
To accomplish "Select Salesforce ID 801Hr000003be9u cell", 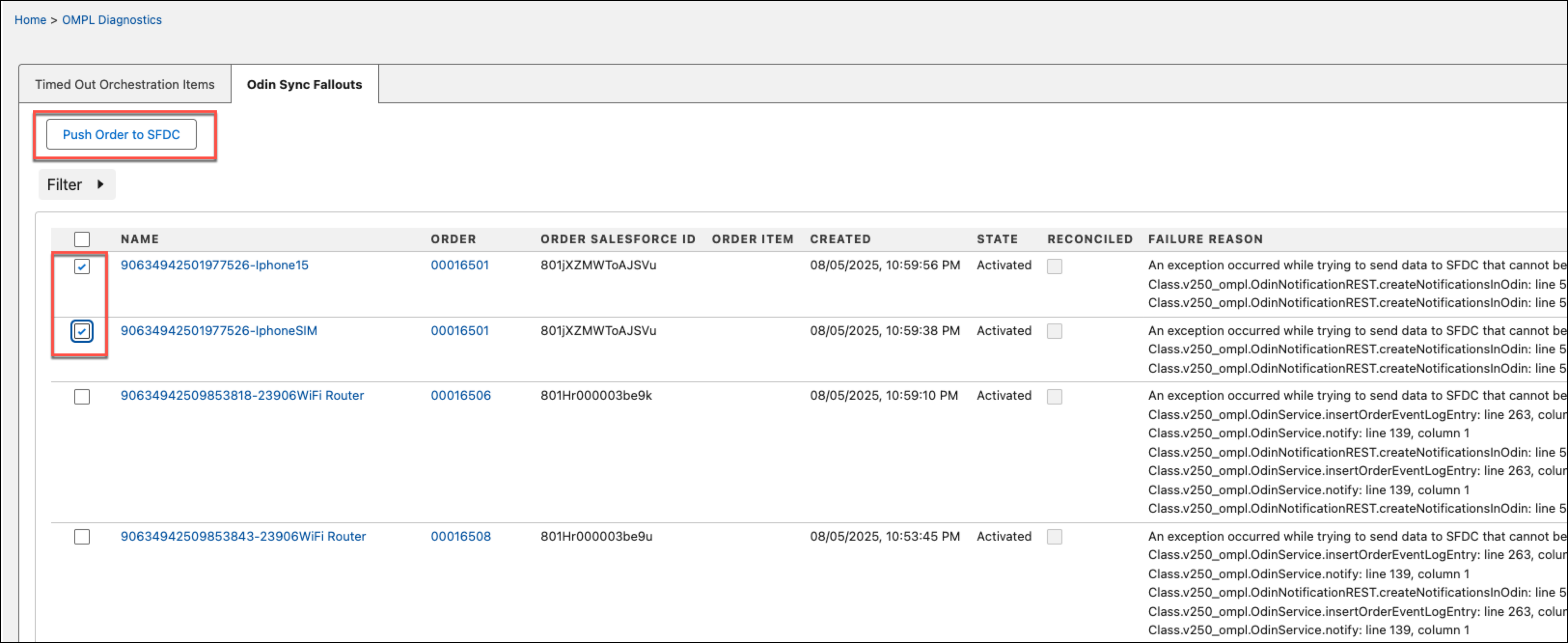I will coord(596,536).
